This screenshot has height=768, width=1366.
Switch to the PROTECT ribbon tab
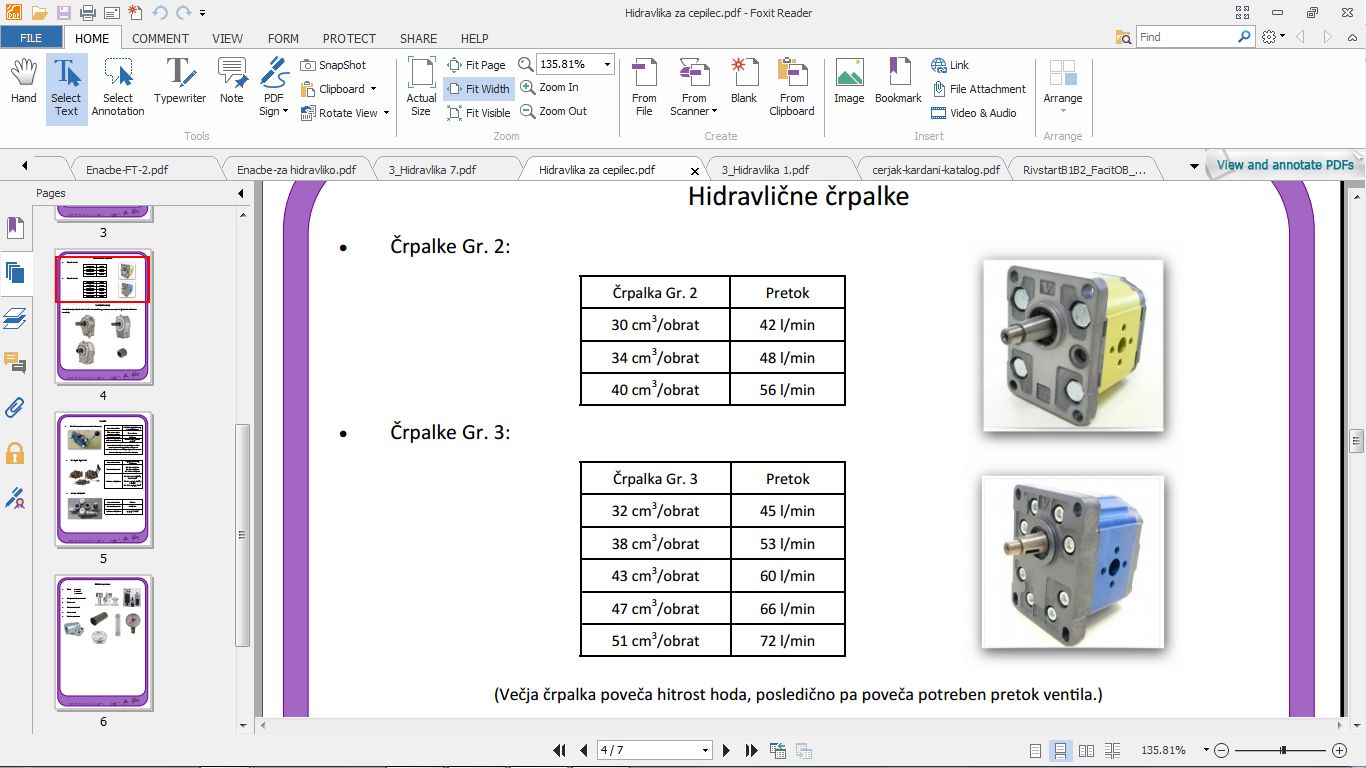[x=349, y=38]
